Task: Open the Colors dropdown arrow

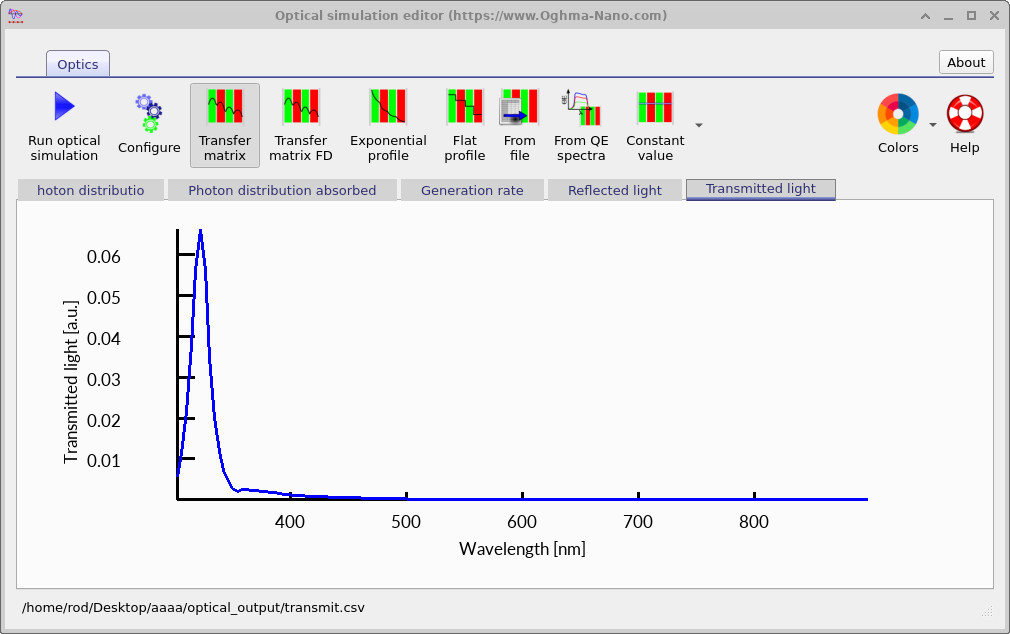Action: point(932,125)
